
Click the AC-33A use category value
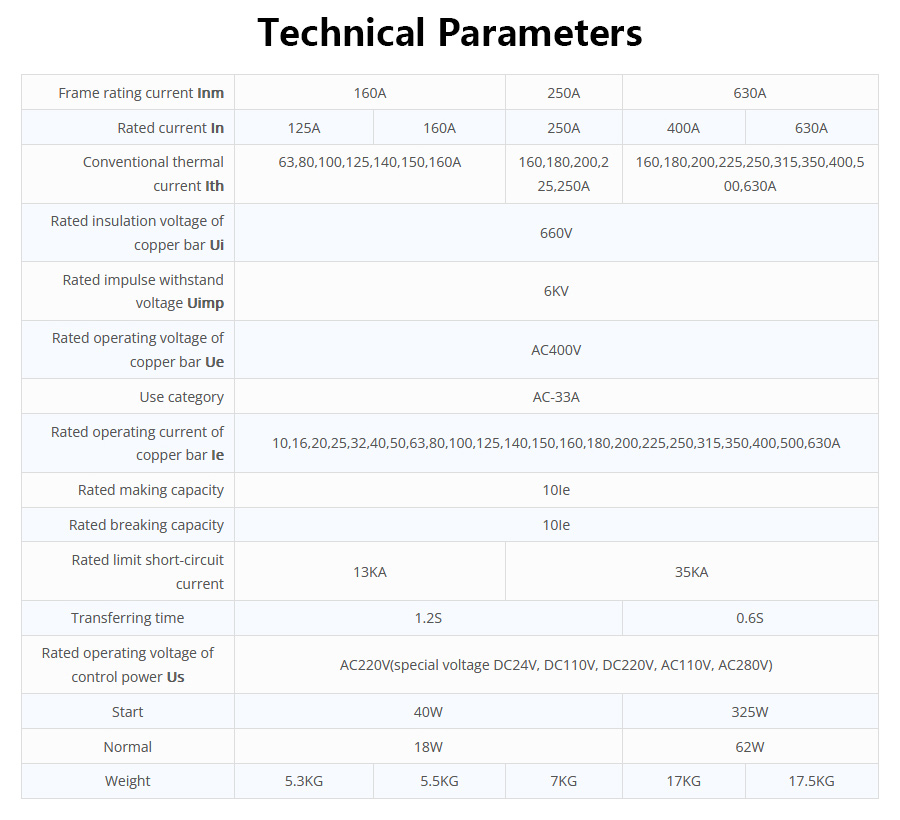tap(556, 397)
